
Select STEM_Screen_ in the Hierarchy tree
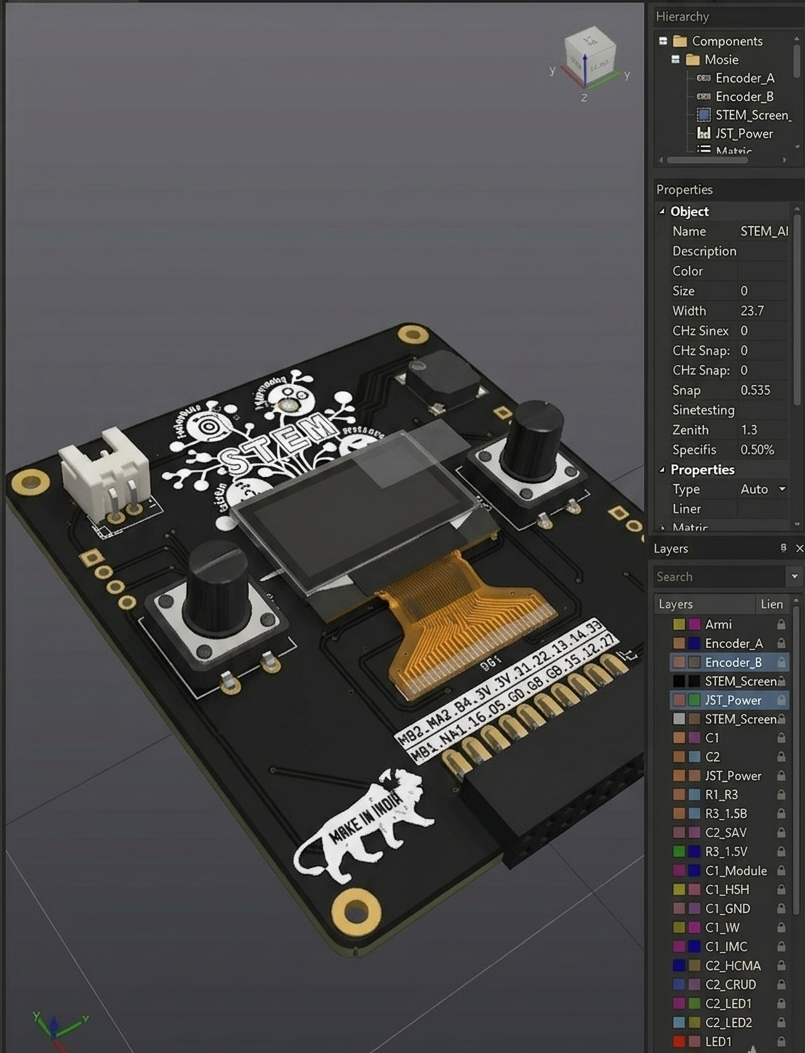(x=753, y=115)
